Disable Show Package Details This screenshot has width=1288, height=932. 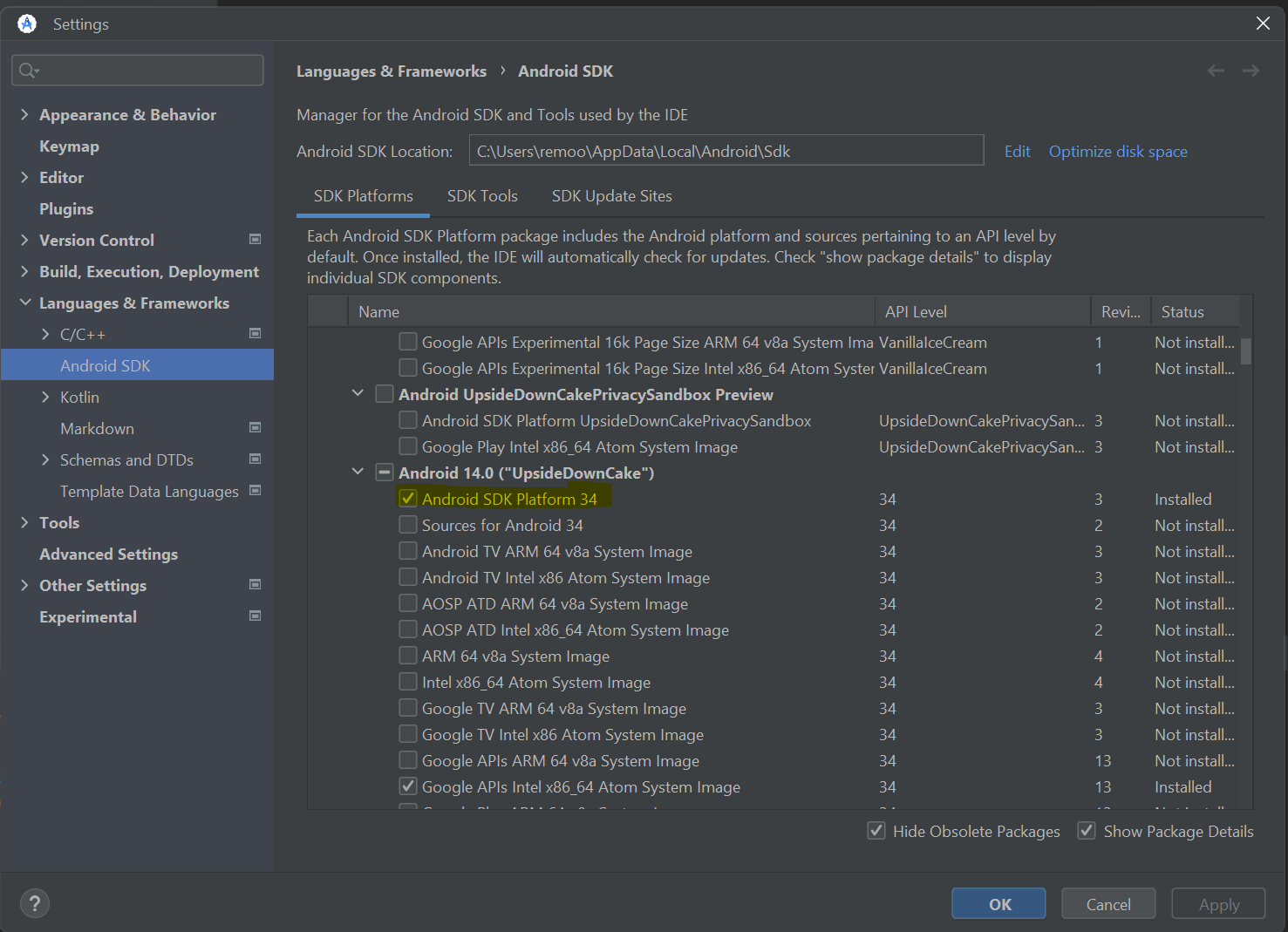(1087, 830)
